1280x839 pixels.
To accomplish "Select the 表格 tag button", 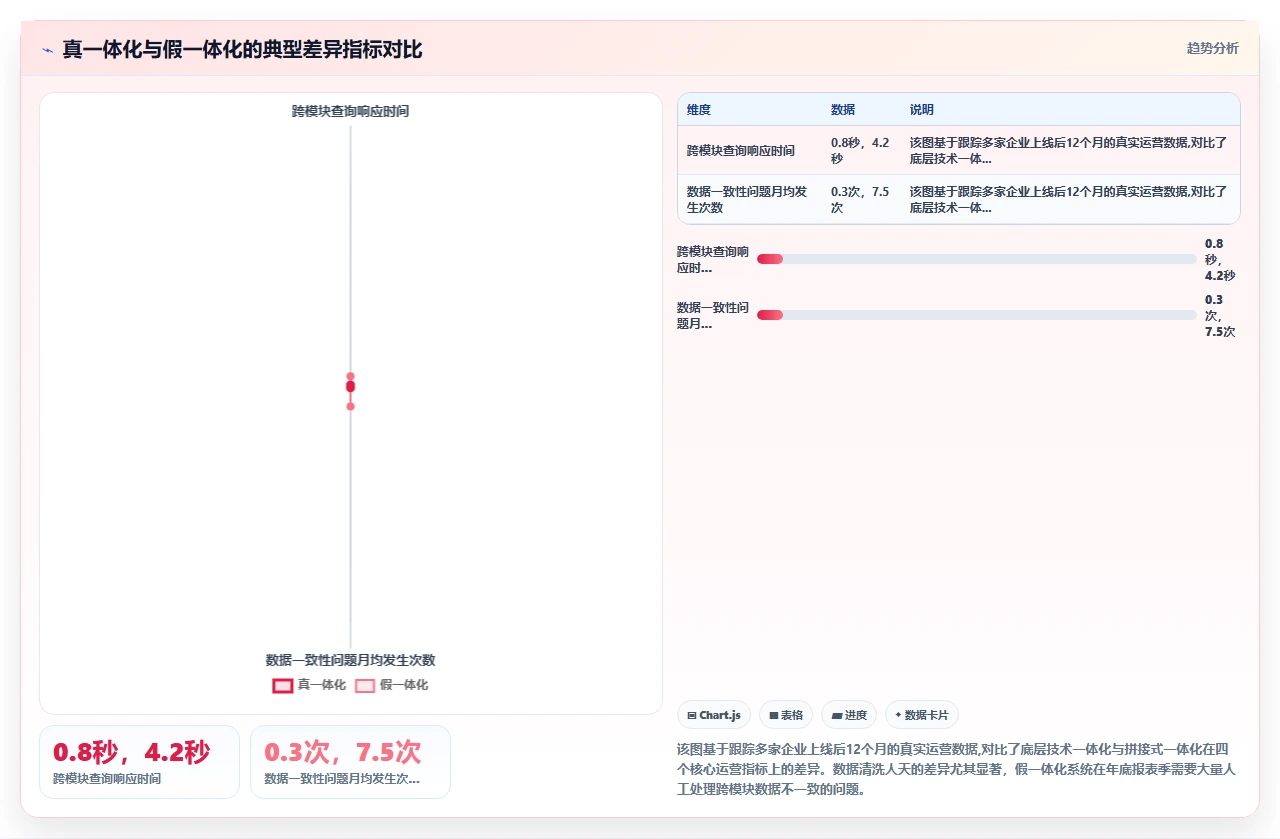I will pos(786,715).
